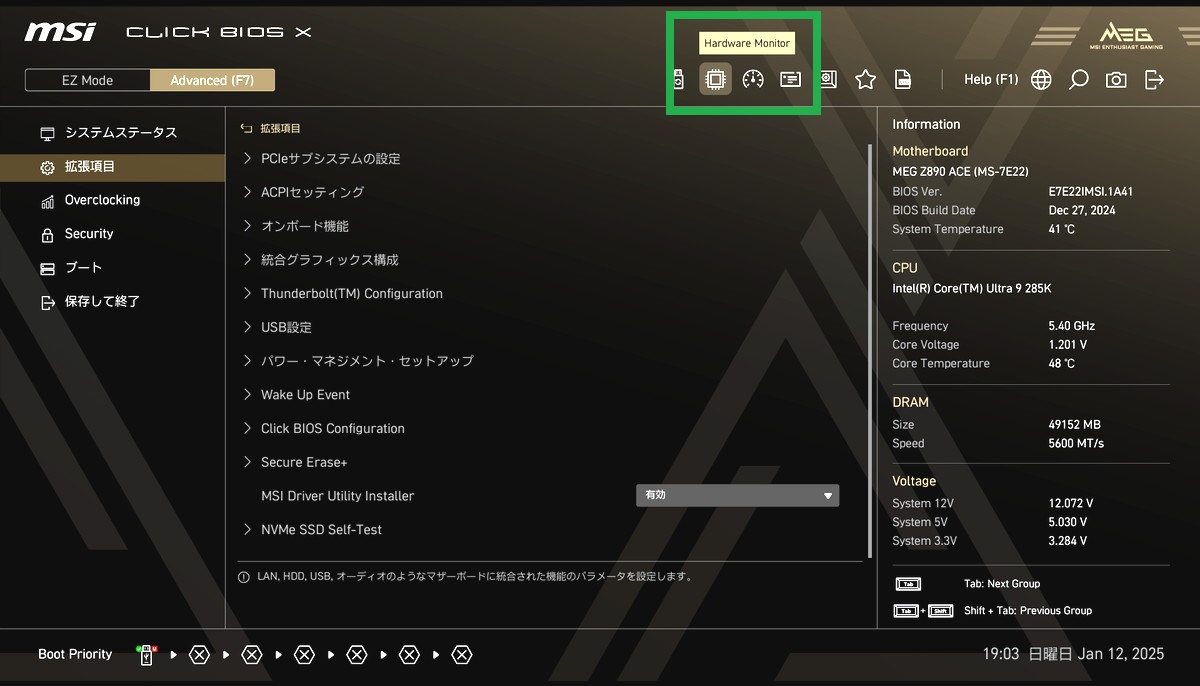Click BIOS version E7E22IMSI.1A41

pyautogui.click(x=1091, y=191)
